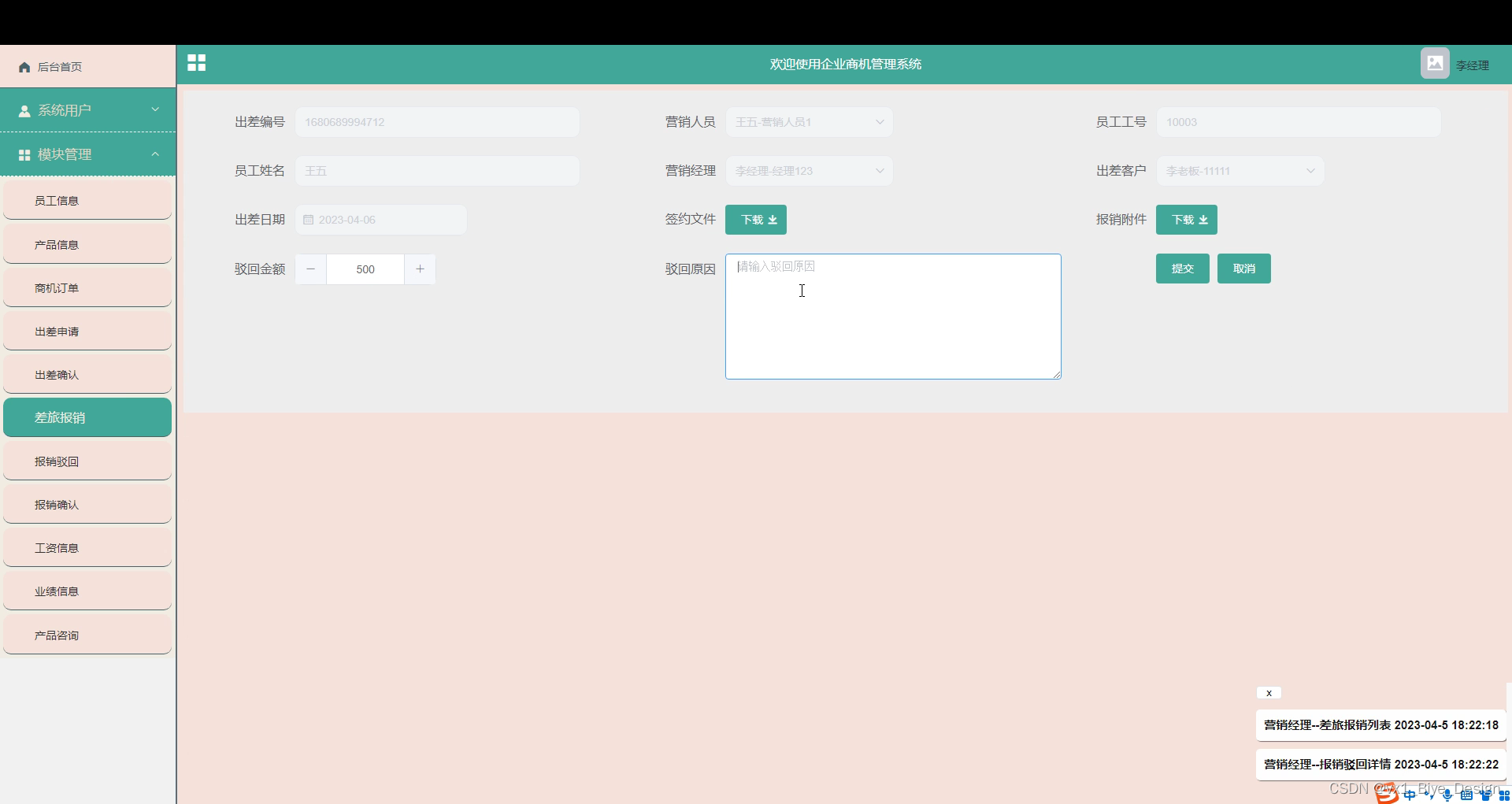1512x804 pixels.
Task: Click the 驳回原因 text area
Action: 893,317
